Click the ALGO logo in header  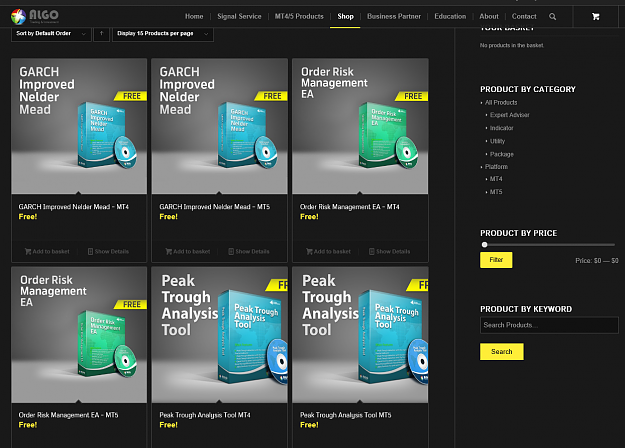click(x=35, y=16)
